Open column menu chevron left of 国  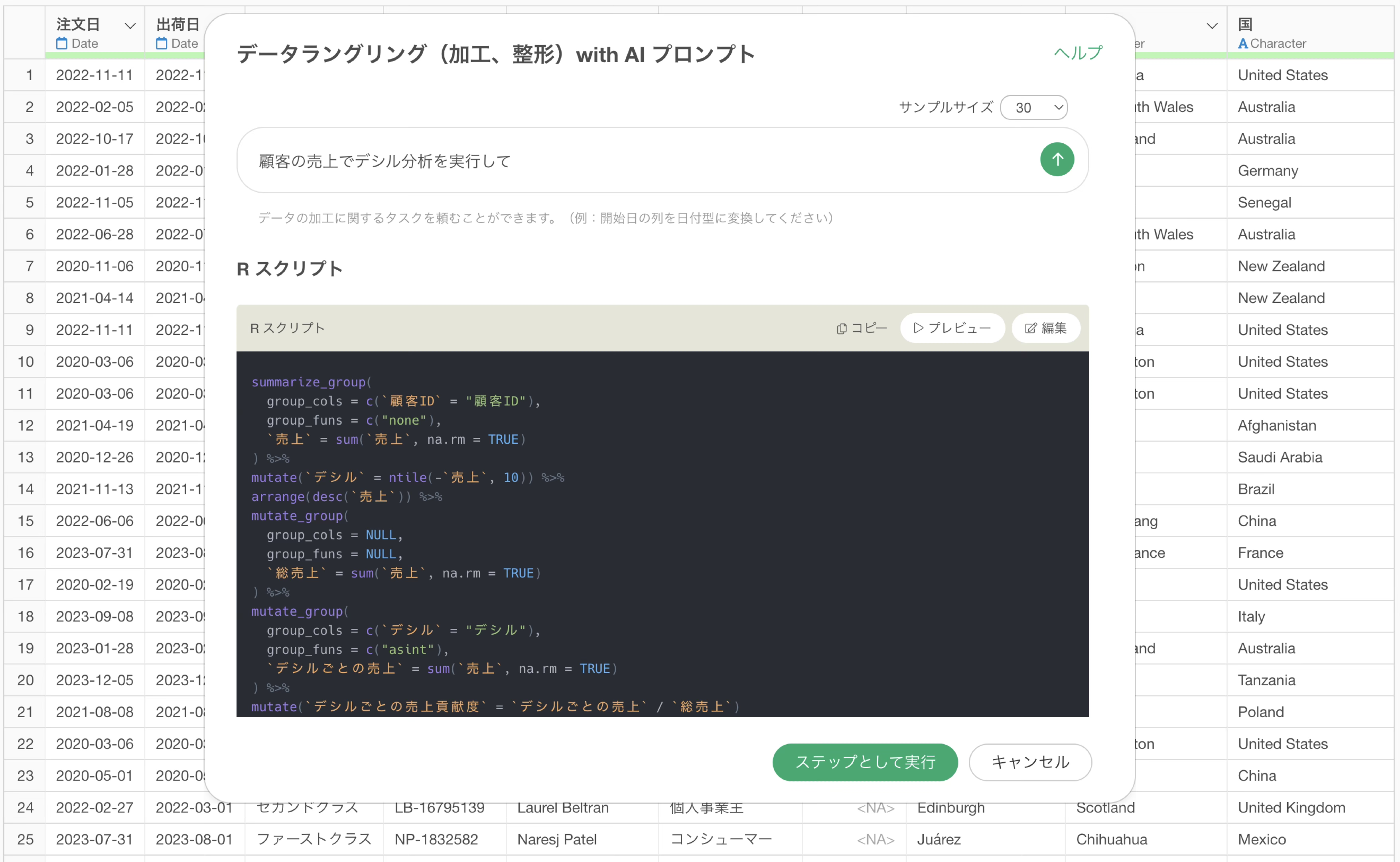(x=1212, y=26)
